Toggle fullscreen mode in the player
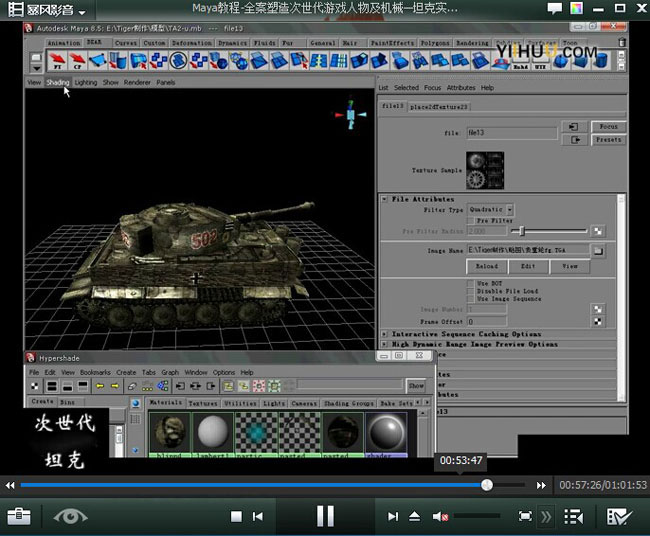Image resolution: width=650 pixels, height=536 pixels. tap(525, 517)
